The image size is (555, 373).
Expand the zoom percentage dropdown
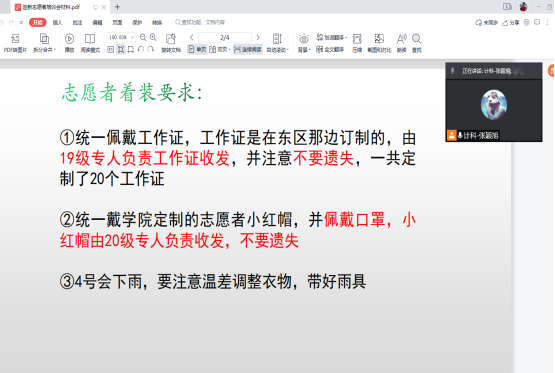tap(132, 37)
